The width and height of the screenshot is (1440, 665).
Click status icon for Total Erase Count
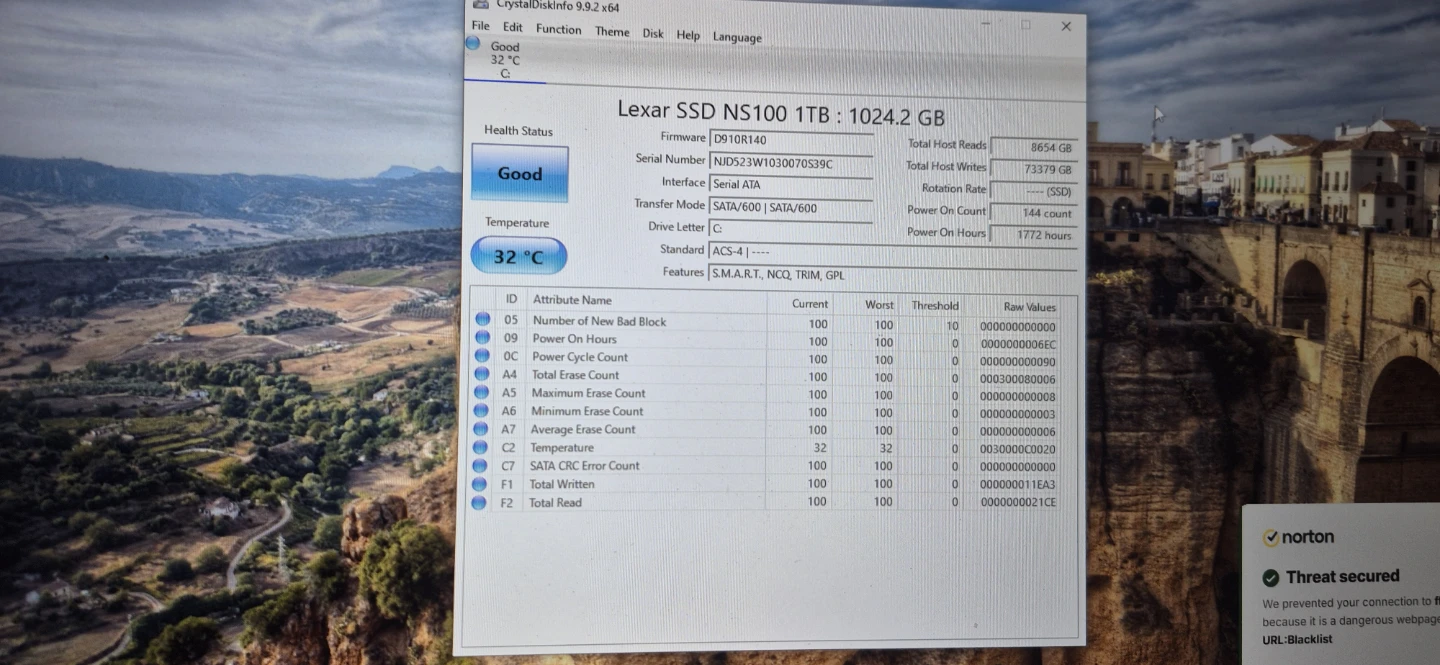point(482,374)
